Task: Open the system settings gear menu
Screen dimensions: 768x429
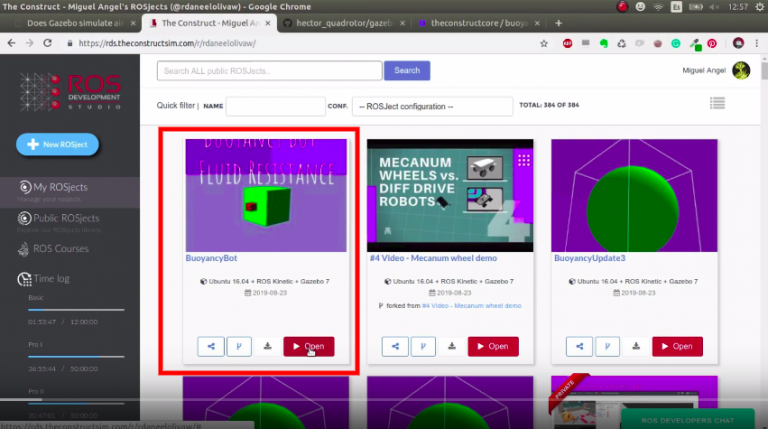Action: tap(759, 7)
